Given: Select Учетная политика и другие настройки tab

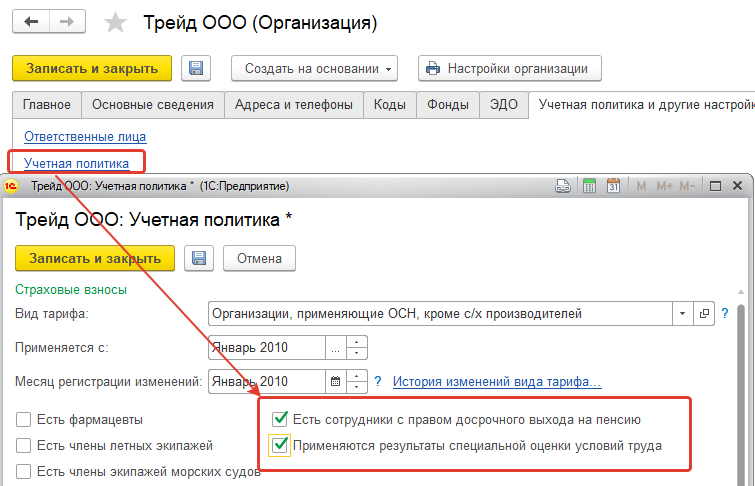Looking at the screenshot, I should [x=642, y=105].
